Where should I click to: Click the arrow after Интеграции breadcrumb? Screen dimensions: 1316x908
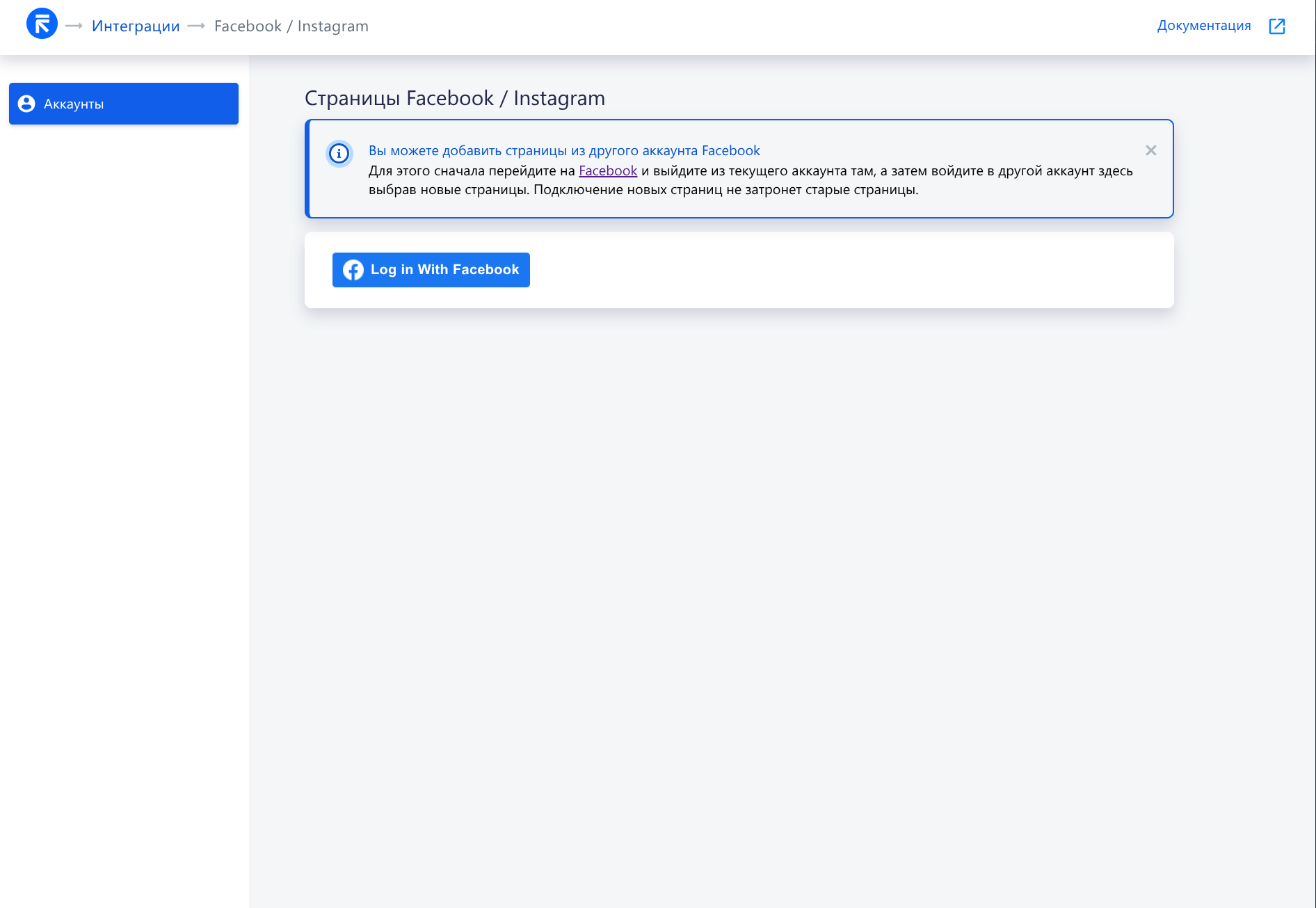point(197,26)
